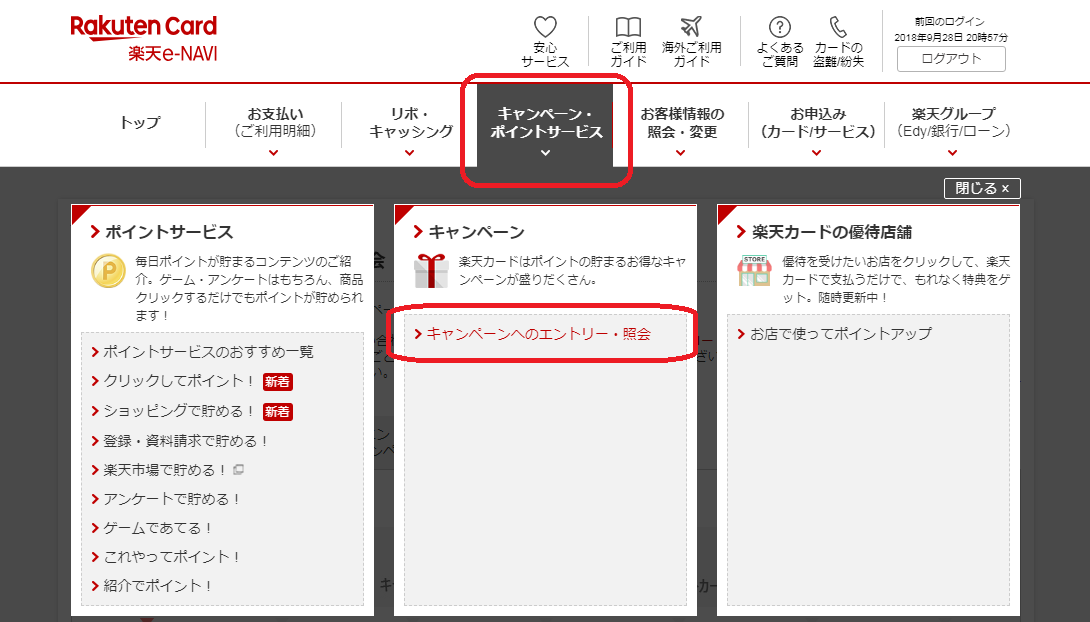Viewport: 1090px width, 622px height.
Task: Click the airplane icon 海外ご利用ガイド
Action: [x=691, y=27]
